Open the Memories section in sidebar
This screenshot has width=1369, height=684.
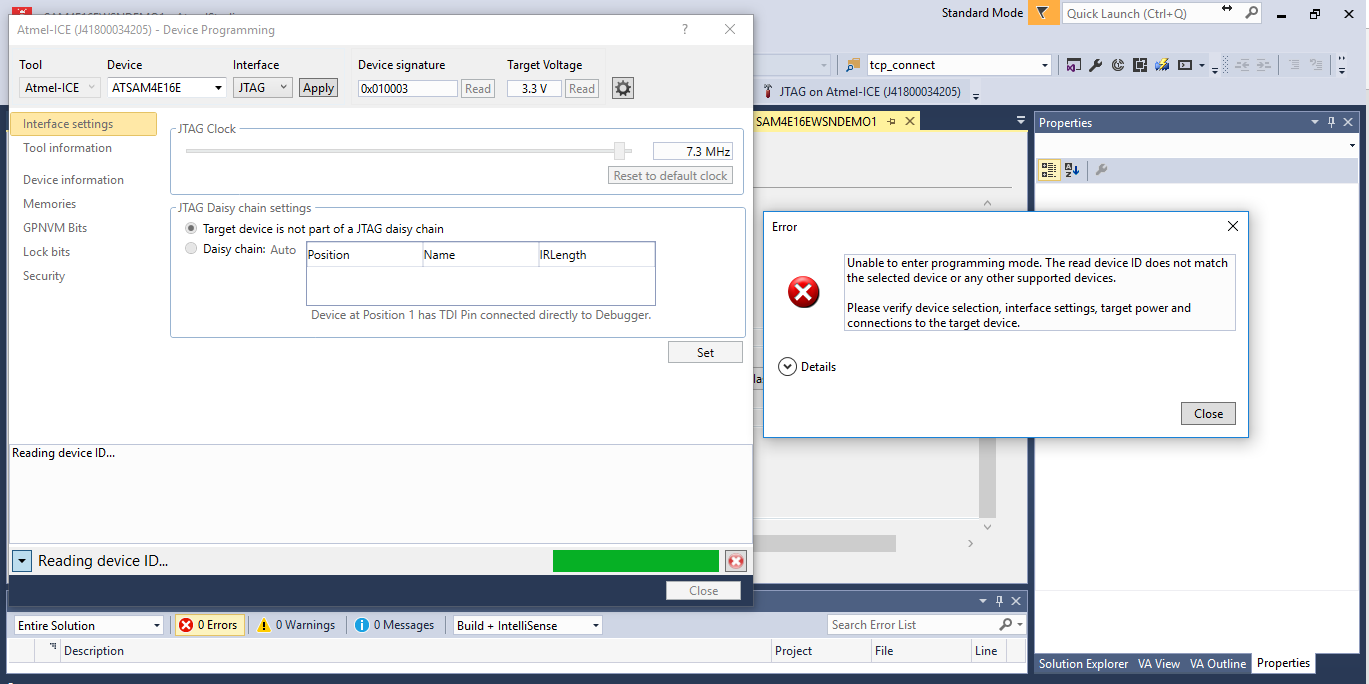pos(50,204)
